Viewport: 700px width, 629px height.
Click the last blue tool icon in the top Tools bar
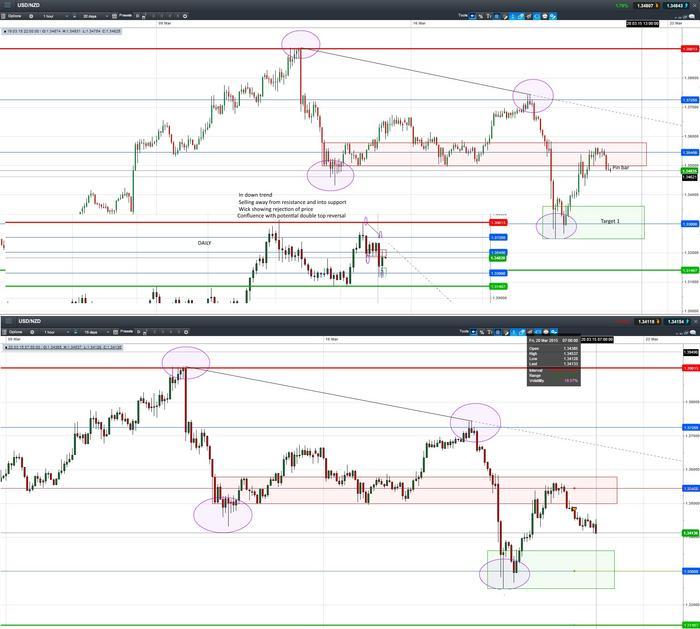553,16
